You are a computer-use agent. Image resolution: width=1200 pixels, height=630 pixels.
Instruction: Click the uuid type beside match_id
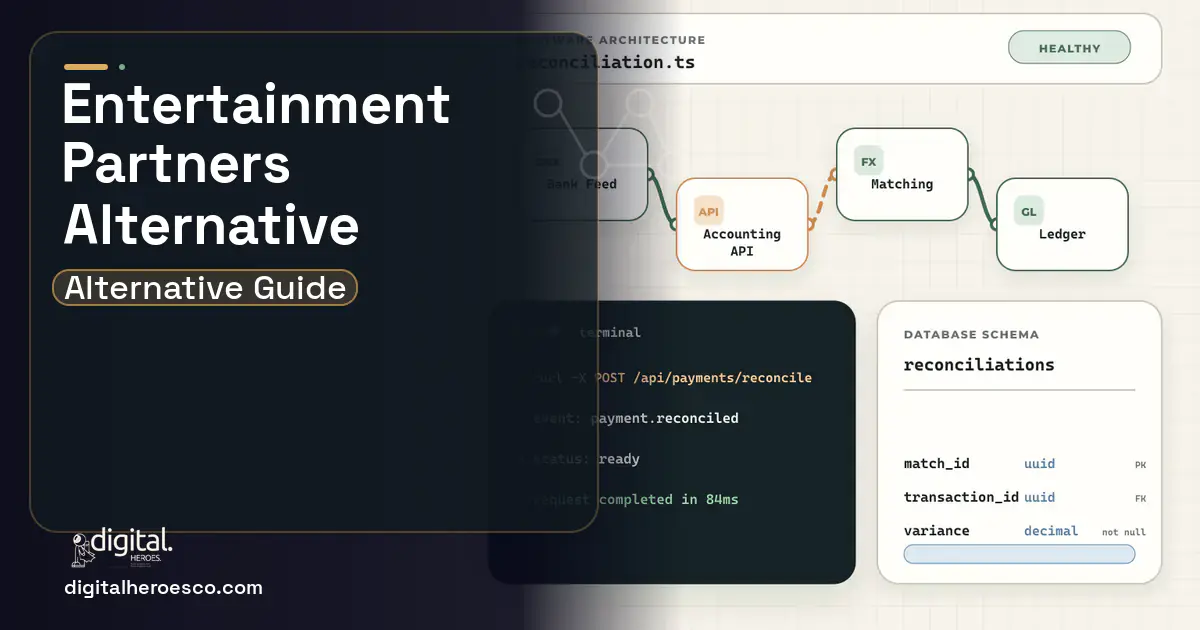pyautogui.click(x=1039, y=464)
